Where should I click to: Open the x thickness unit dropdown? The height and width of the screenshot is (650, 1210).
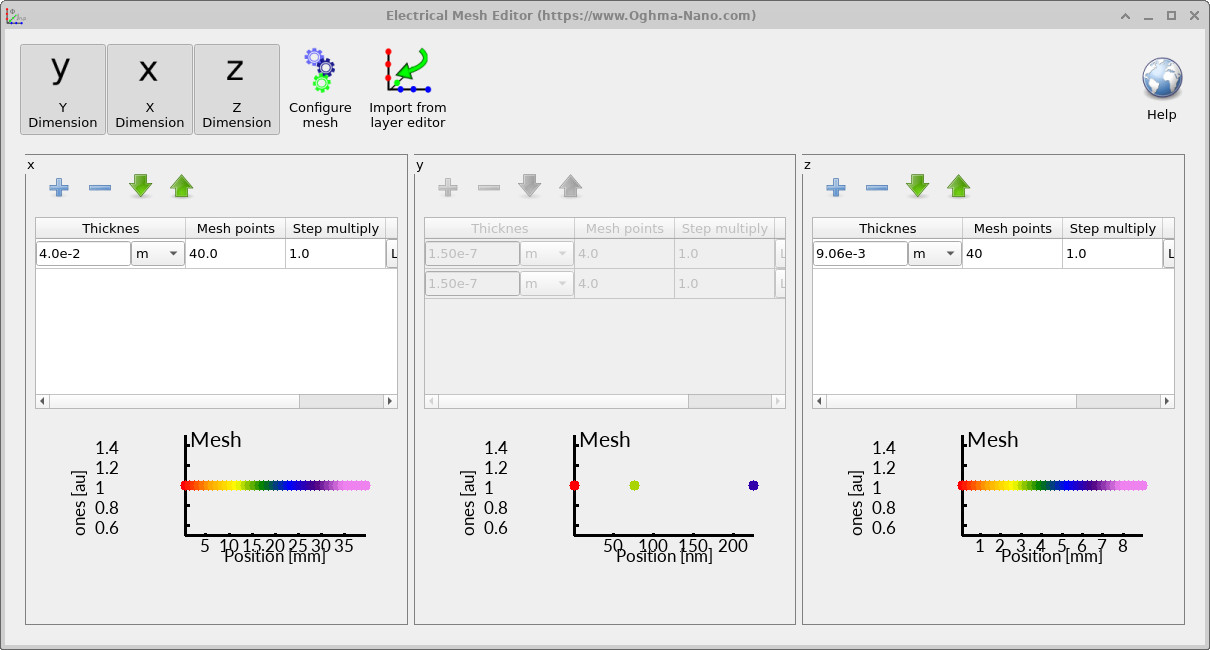(x=157, y=253)
